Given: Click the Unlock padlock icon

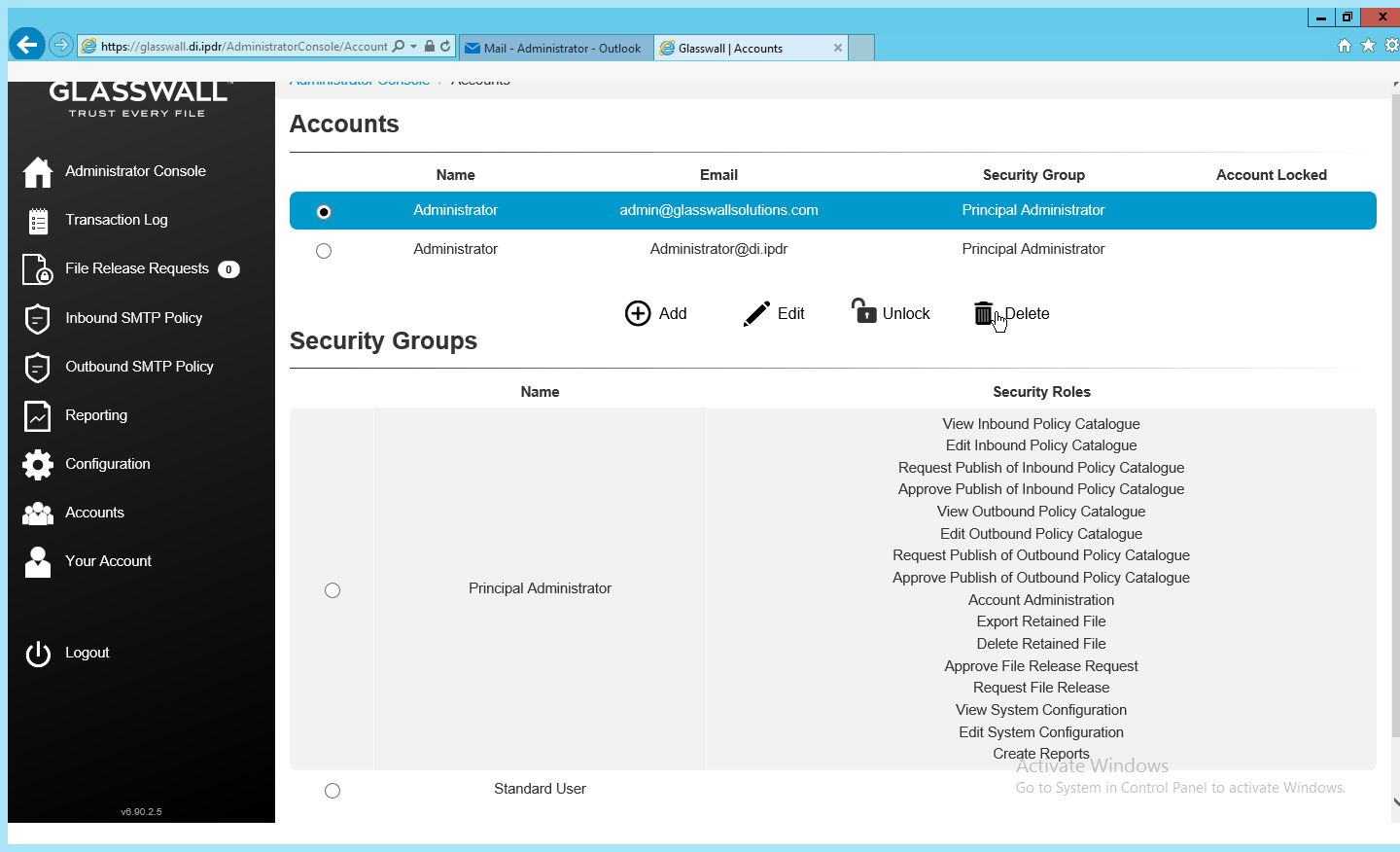Looking at the screenshot, I should tap(863, 311).
